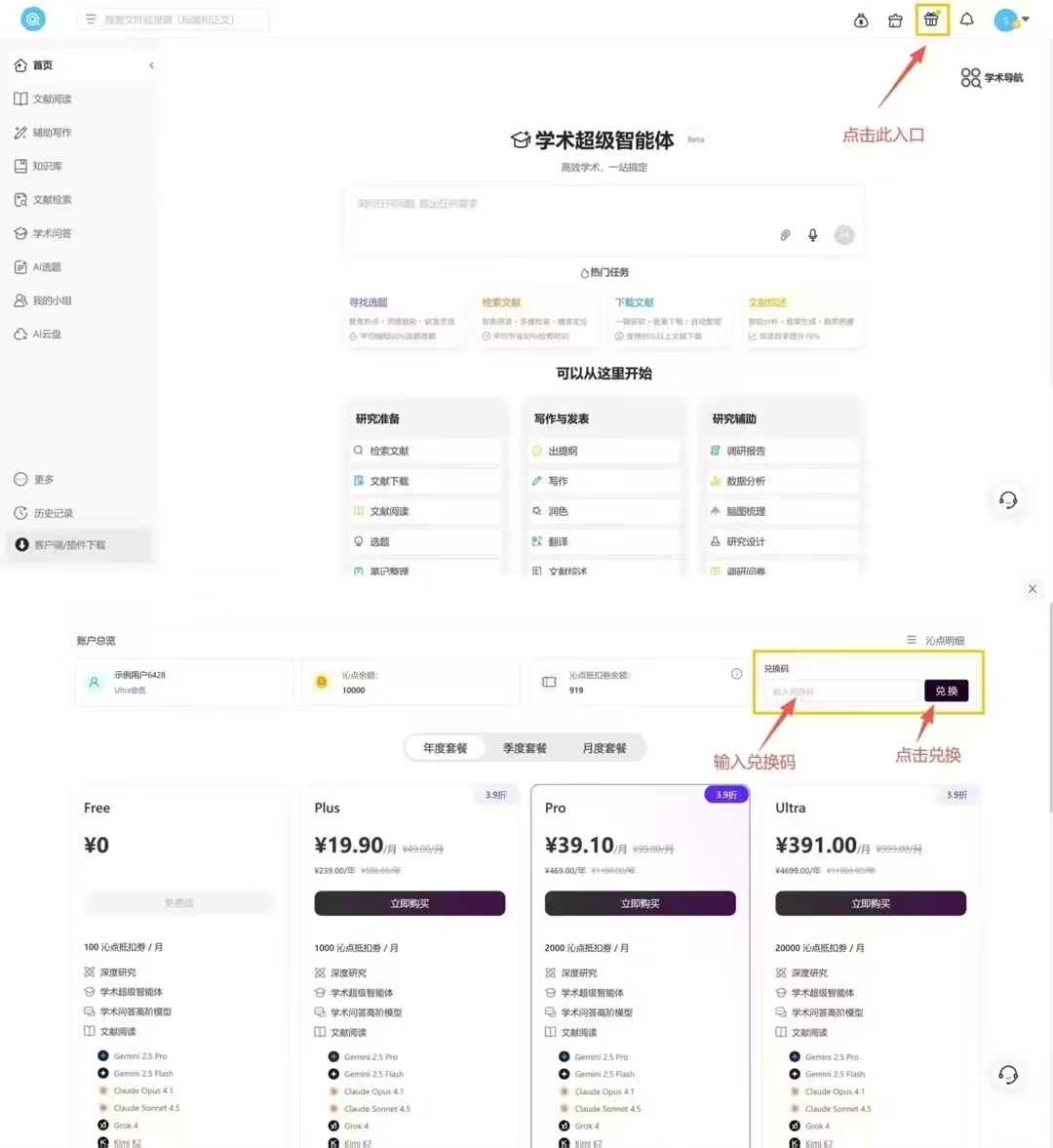The height and width of the screenshot is (1148, 1053).
Task: Select the 月度套餐 tab
Action: click(604, 748)
